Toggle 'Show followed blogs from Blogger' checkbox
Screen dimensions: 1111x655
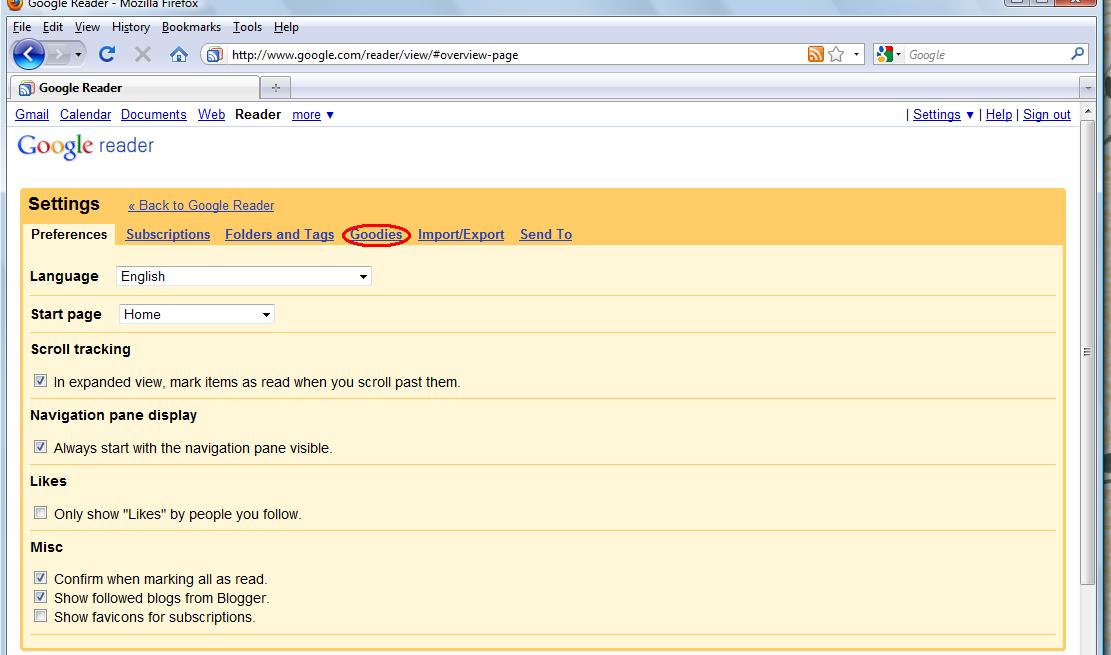40,597
